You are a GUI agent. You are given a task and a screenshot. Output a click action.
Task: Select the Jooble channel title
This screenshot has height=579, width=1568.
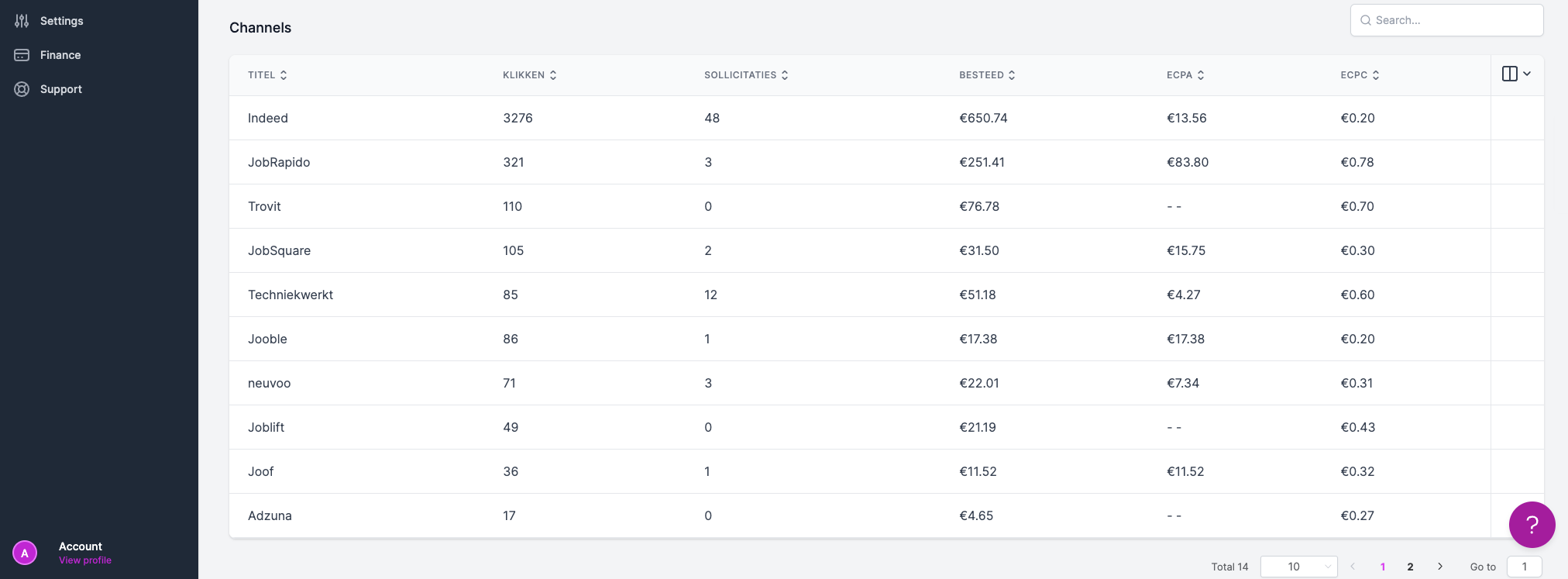point(267,339)
